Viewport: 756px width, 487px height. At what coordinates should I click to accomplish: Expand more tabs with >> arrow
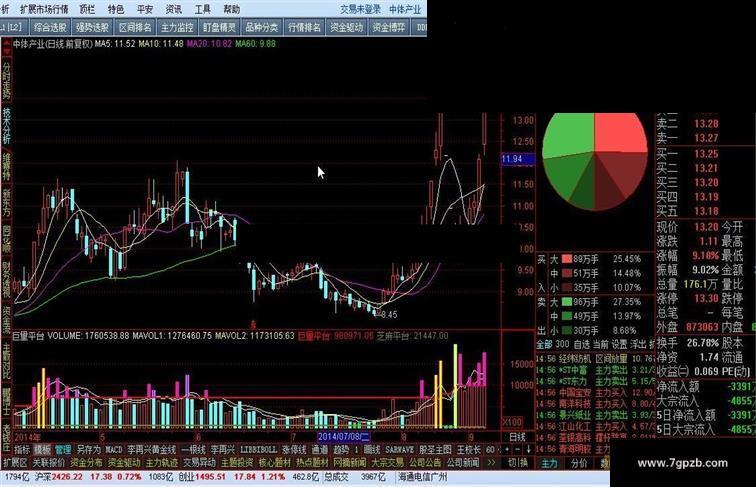491,462
